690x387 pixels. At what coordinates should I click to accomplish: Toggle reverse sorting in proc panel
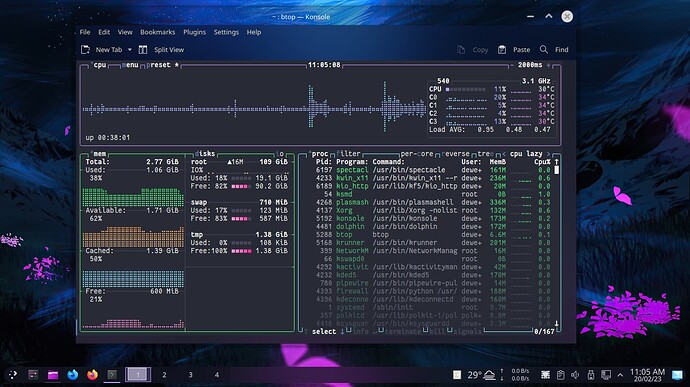tap(455, 154)
